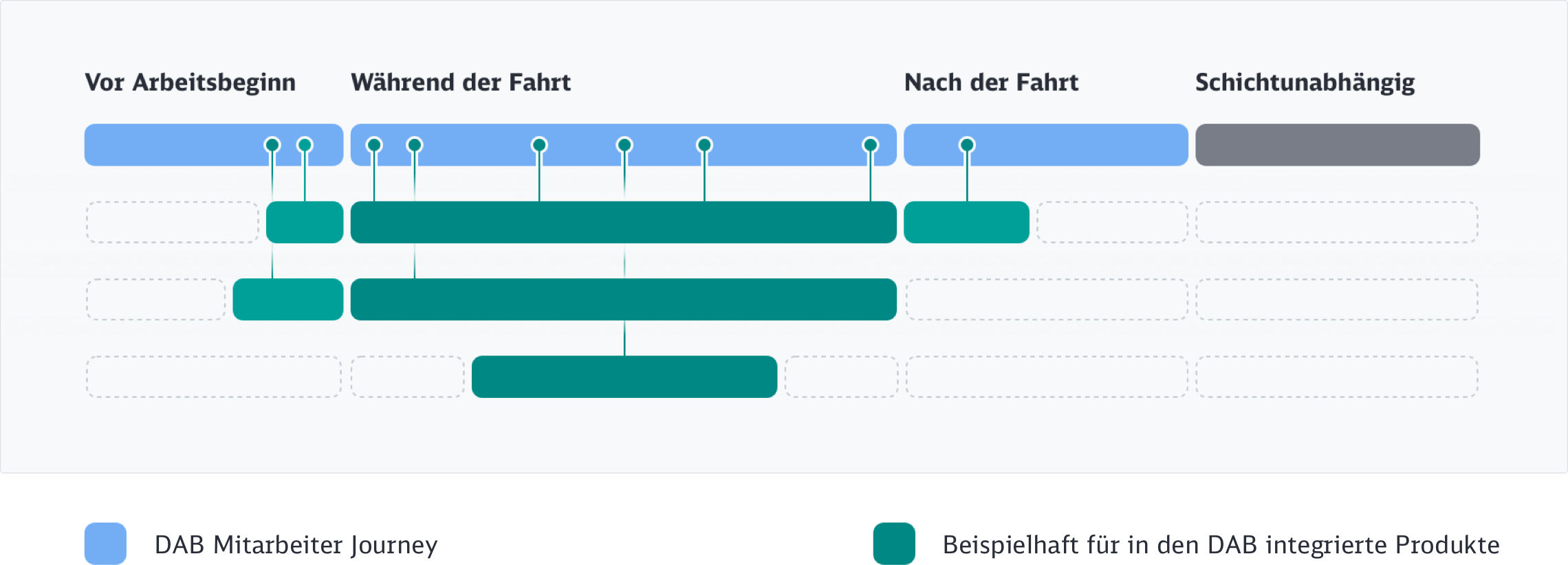
Task: Click the first marker on the Vor Arbeitsbeginn bar
Action: tap(272, 145)
